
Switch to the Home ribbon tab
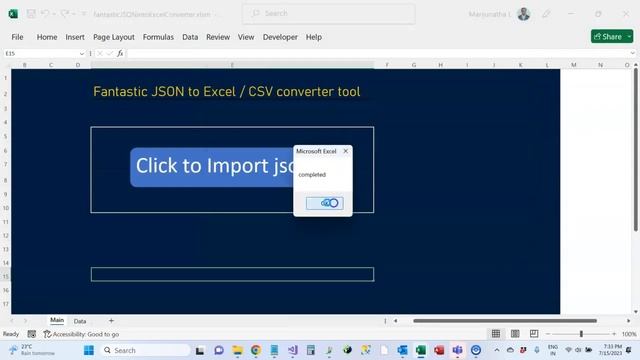coord(47,37)
